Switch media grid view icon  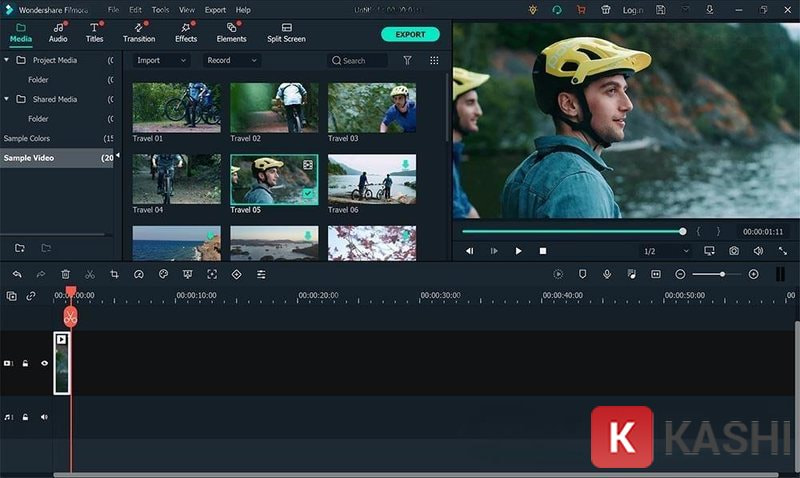[434, 60]
